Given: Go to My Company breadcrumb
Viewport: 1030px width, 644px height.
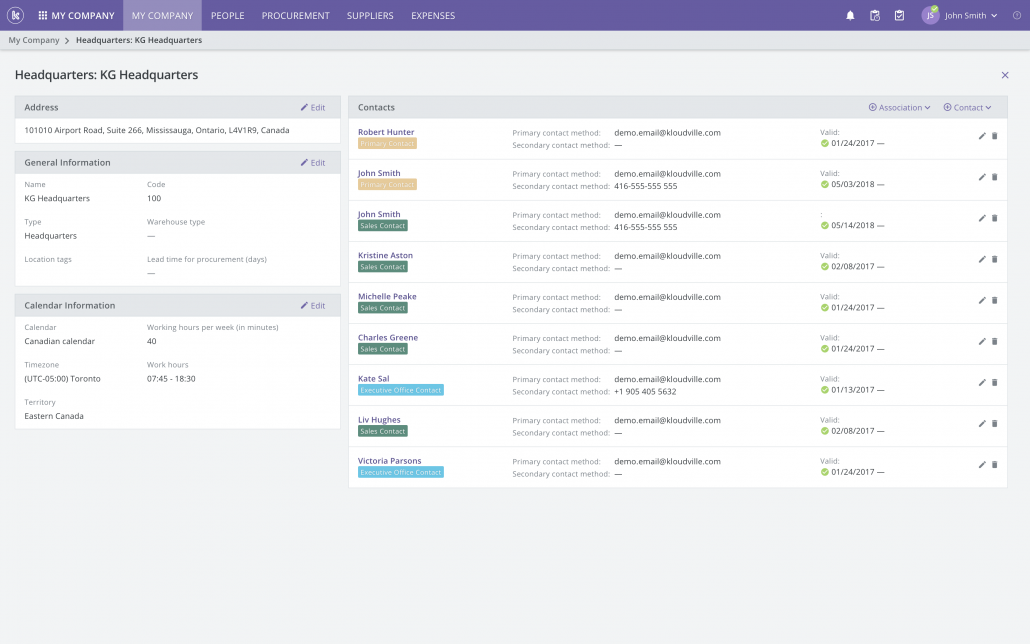Looking at the screenshot, I should [x=34, y=40].
